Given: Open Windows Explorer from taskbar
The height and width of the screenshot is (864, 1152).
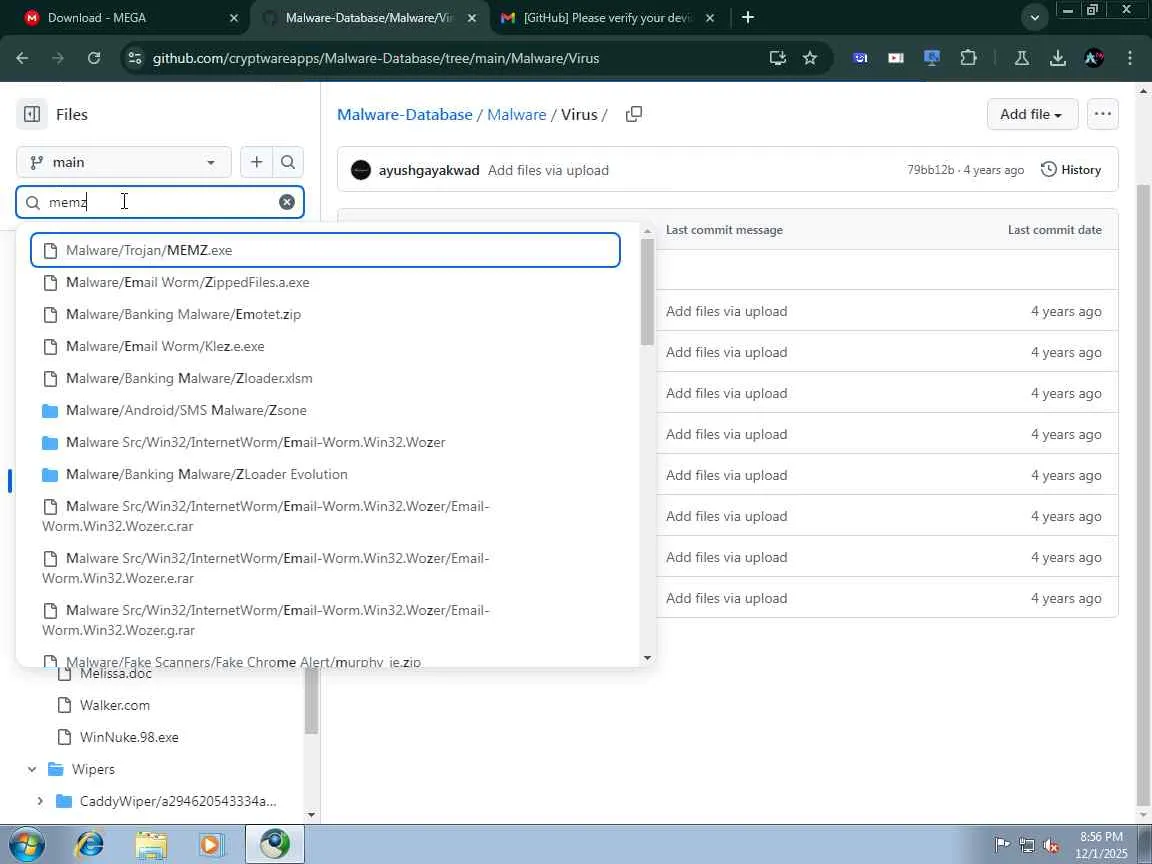Looking at the screenshot, I should pyautogui.click(x=151, y=845).
